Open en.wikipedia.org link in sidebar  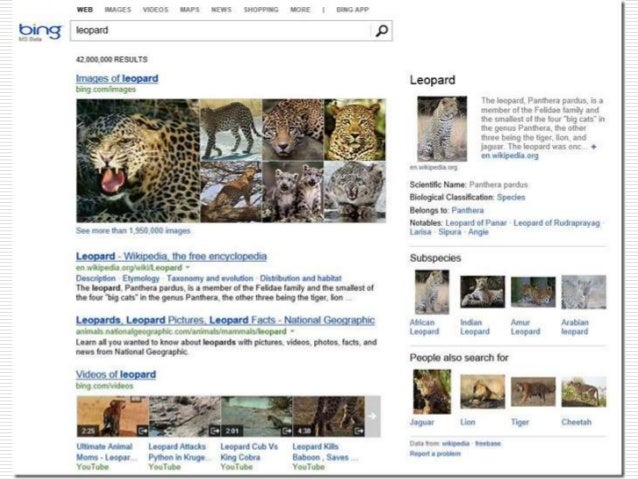pos(510,156)
